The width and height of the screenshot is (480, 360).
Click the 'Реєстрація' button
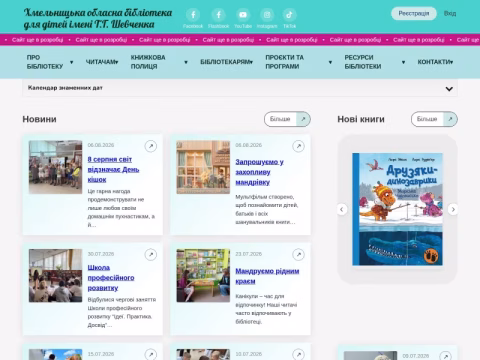[x=414, y=14]
